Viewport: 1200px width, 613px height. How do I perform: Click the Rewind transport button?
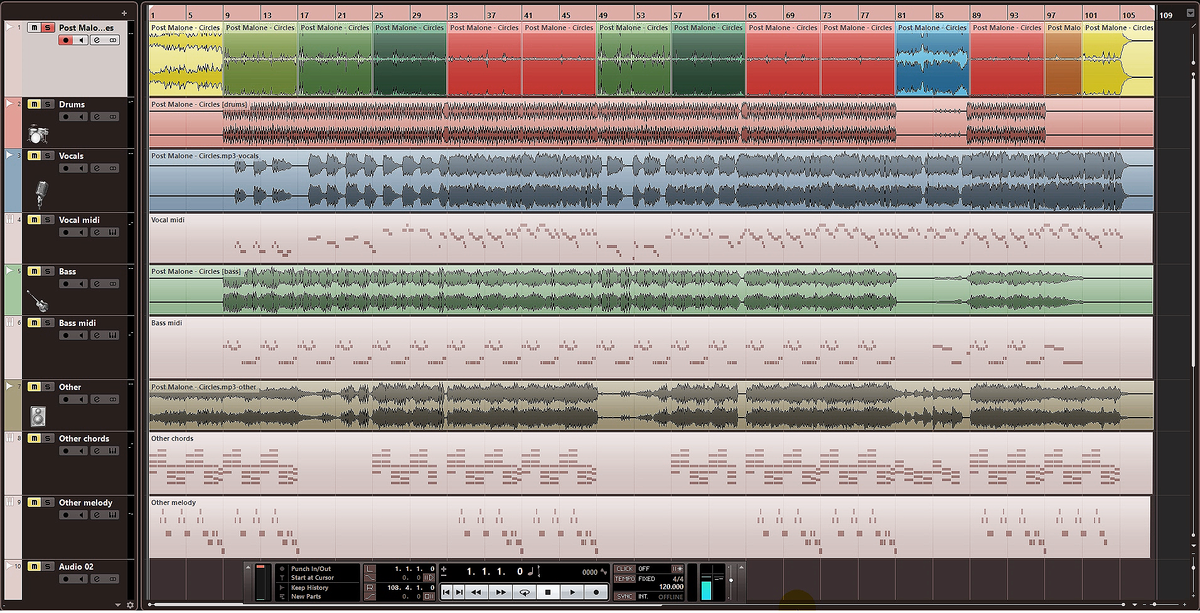pyautogui.click(x=476, y=592)
